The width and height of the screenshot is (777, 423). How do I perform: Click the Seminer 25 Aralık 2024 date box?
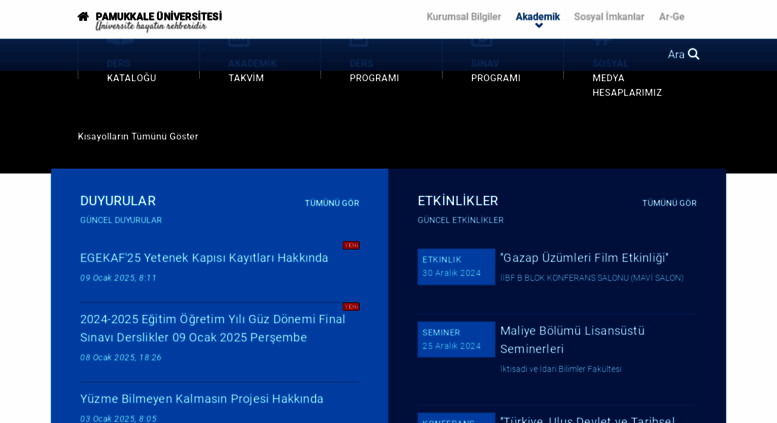point(456,339)
